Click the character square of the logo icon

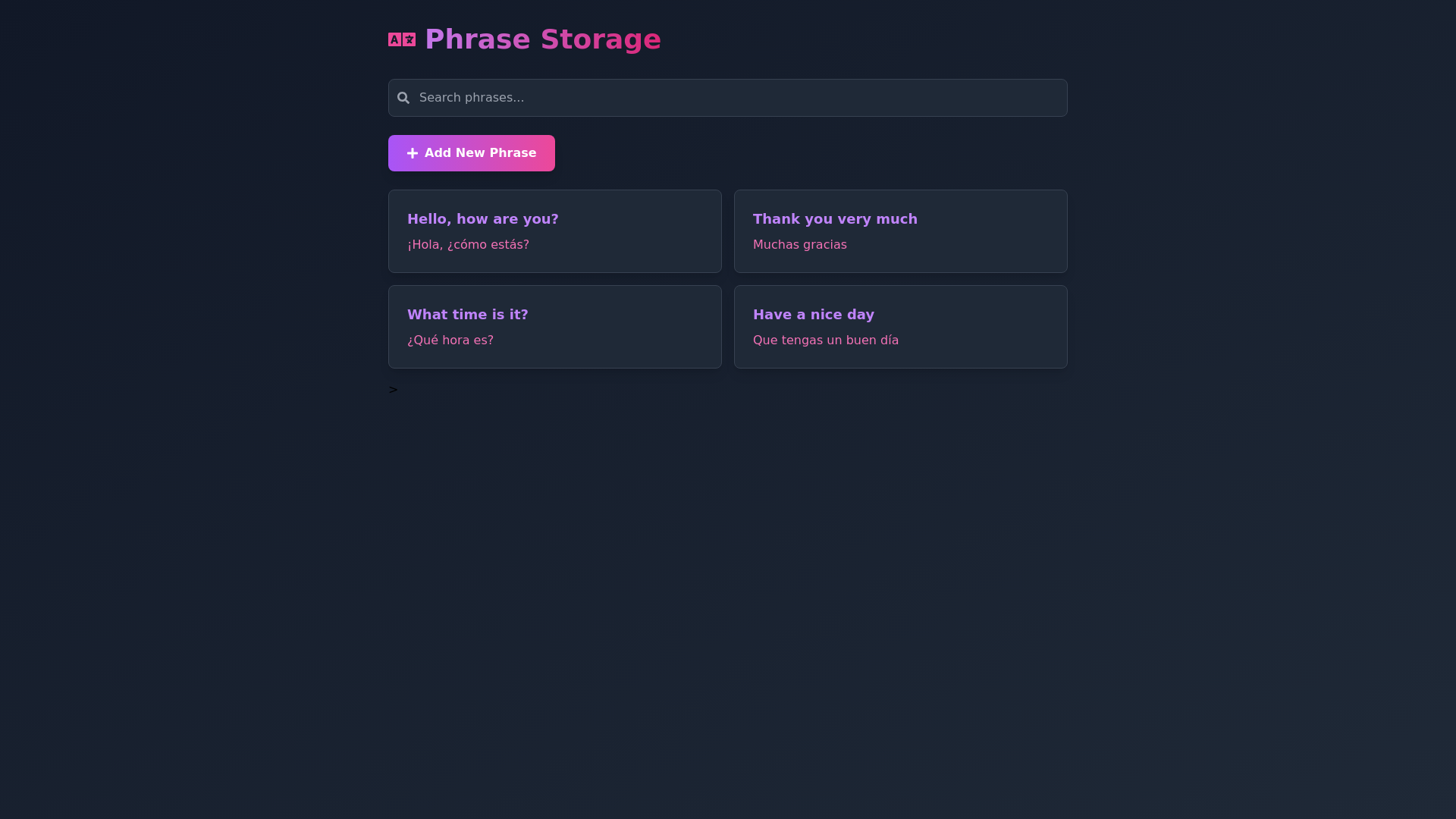coord(408,39)
